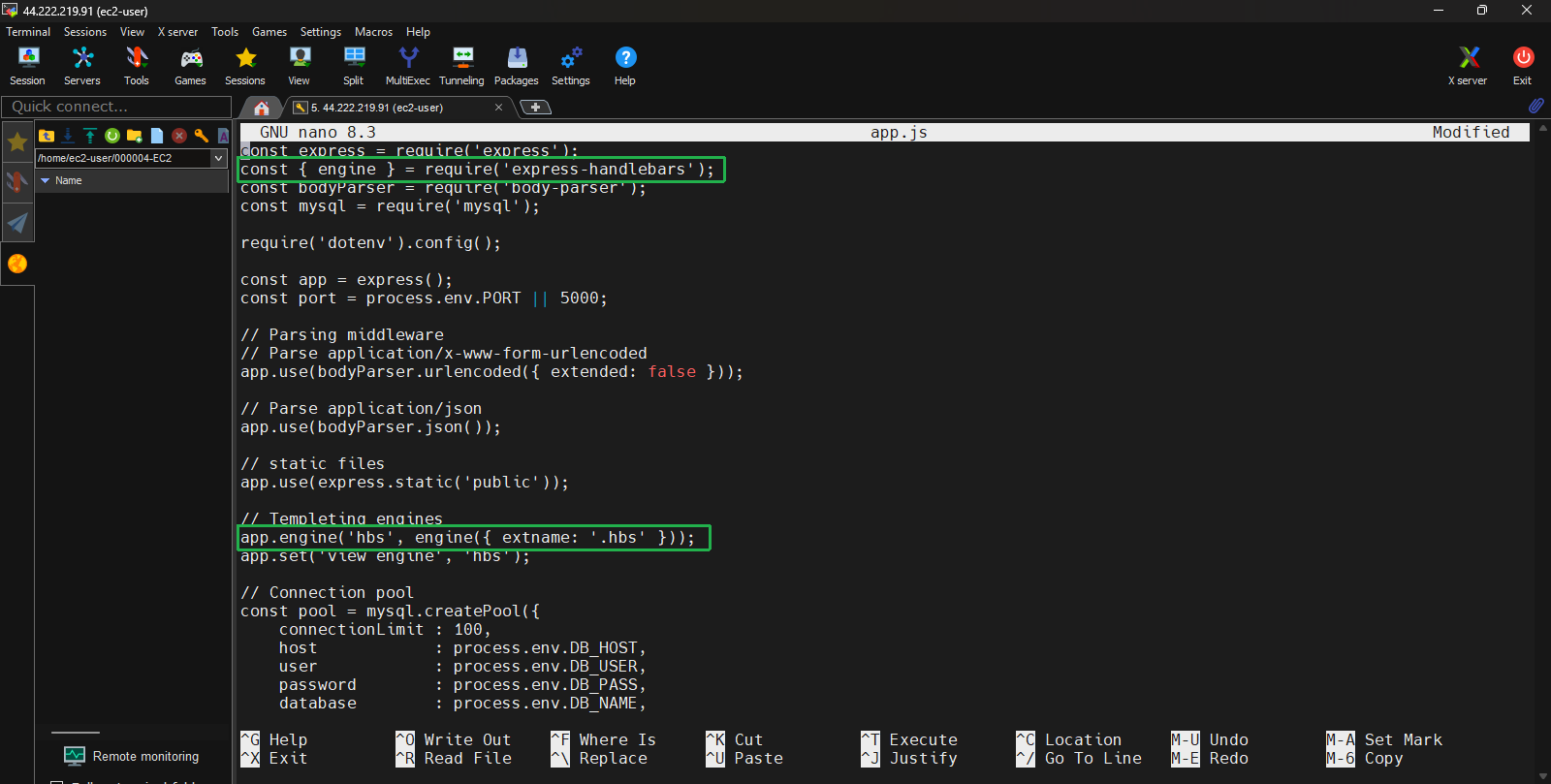
Task: Click the /home/ec2-user/000004-EC2 path field
Action: (123, 158)
